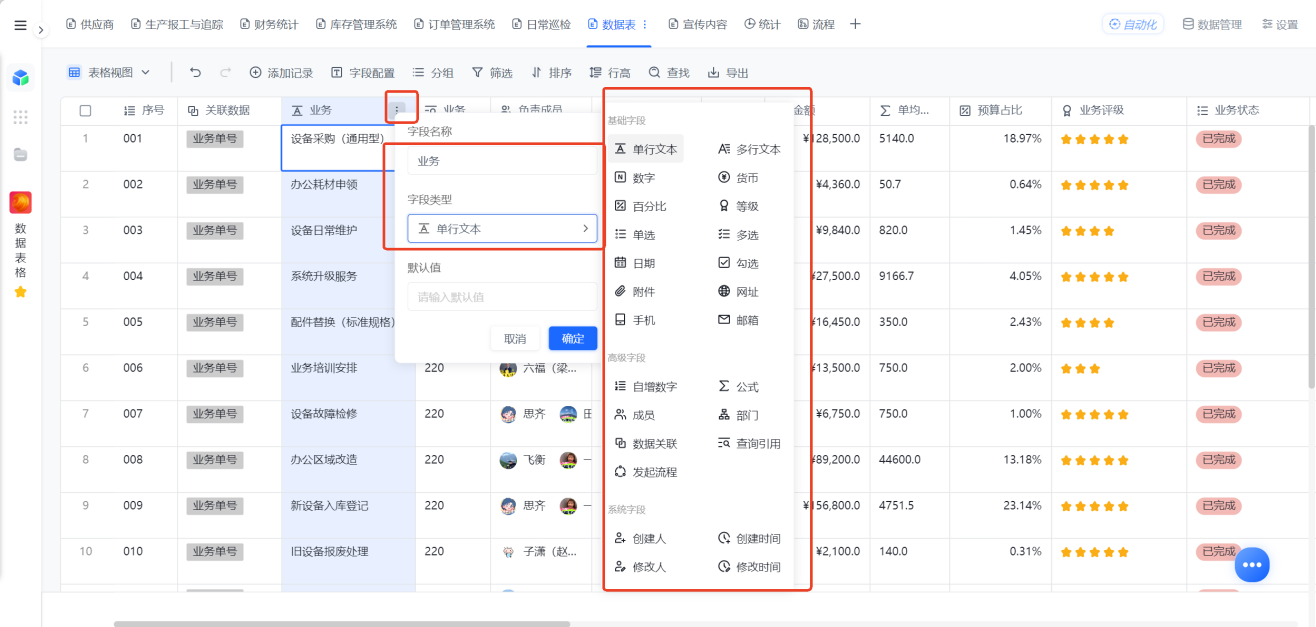The image size is (1316, 627).
Task: Add a new tab with plus icon
Action: (x=855, y=24)
